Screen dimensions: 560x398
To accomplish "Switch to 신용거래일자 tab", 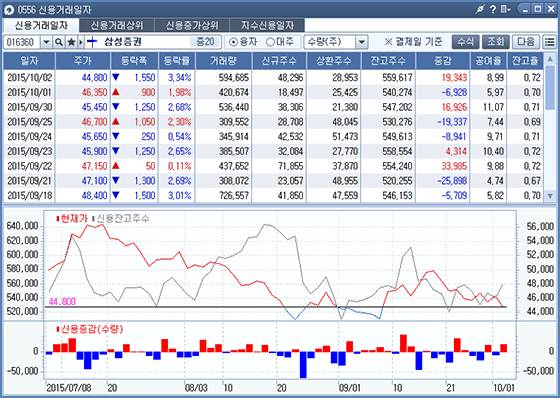I will click(x=41, y=25).
